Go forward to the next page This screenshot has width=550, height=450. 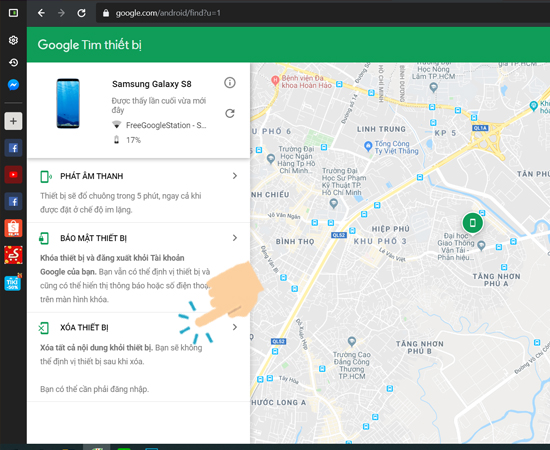pos(61,13)
